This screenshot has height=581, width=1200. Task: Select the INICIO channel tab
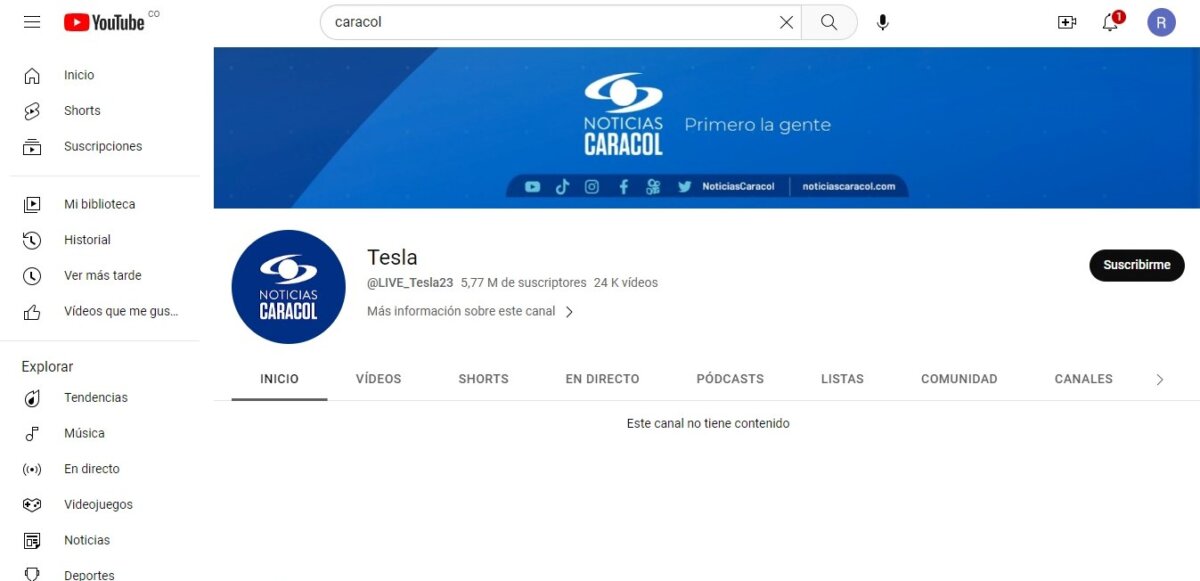click(279, 379)
